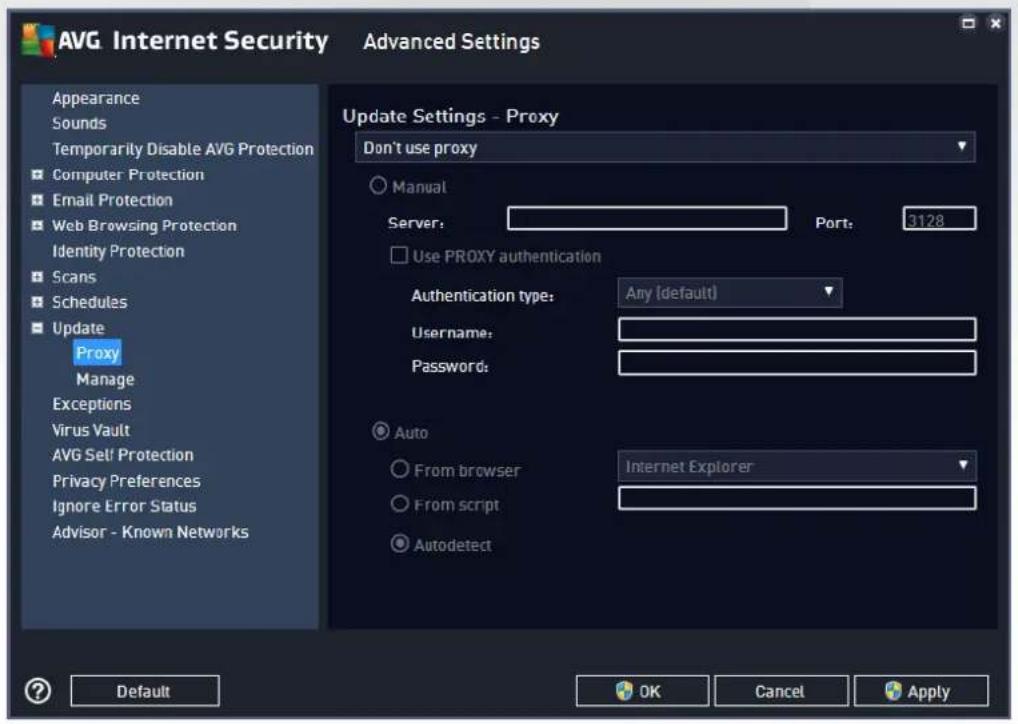Expand the Computer Protection tree node
1018x724 pixels.
(38, 175)
